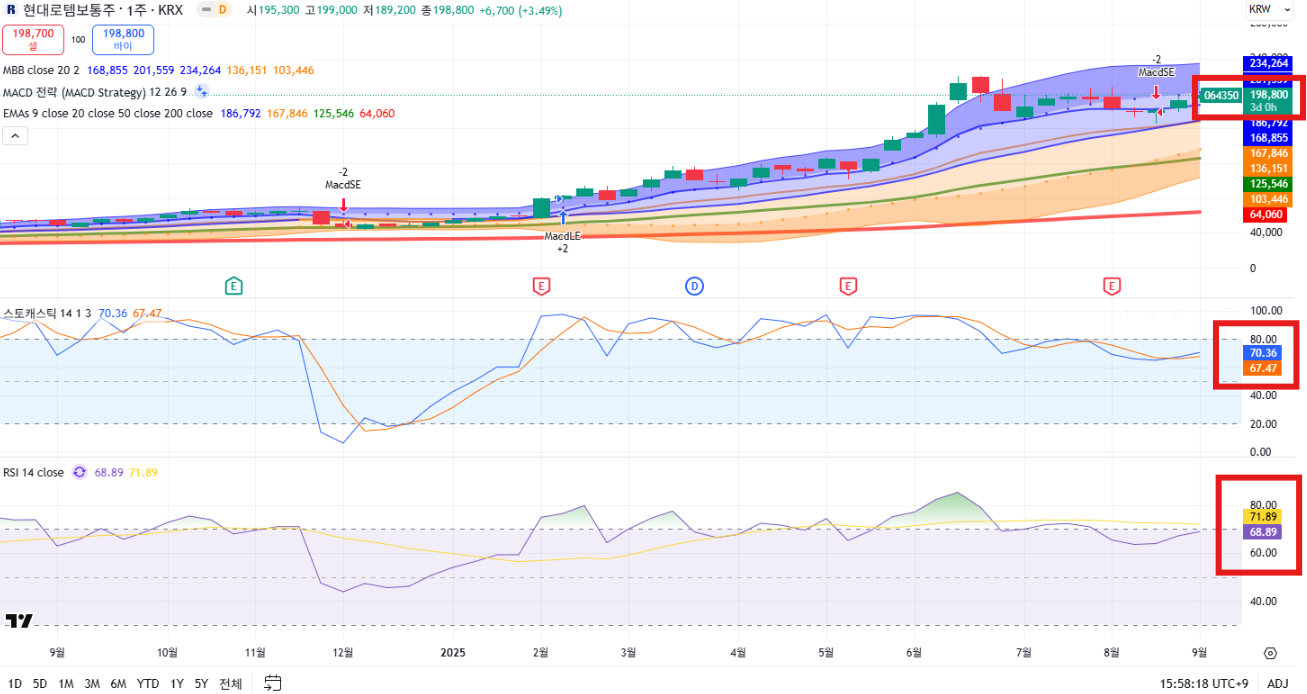Switch to the 1M range
The image size is (1307, 694).
point(66,684)
